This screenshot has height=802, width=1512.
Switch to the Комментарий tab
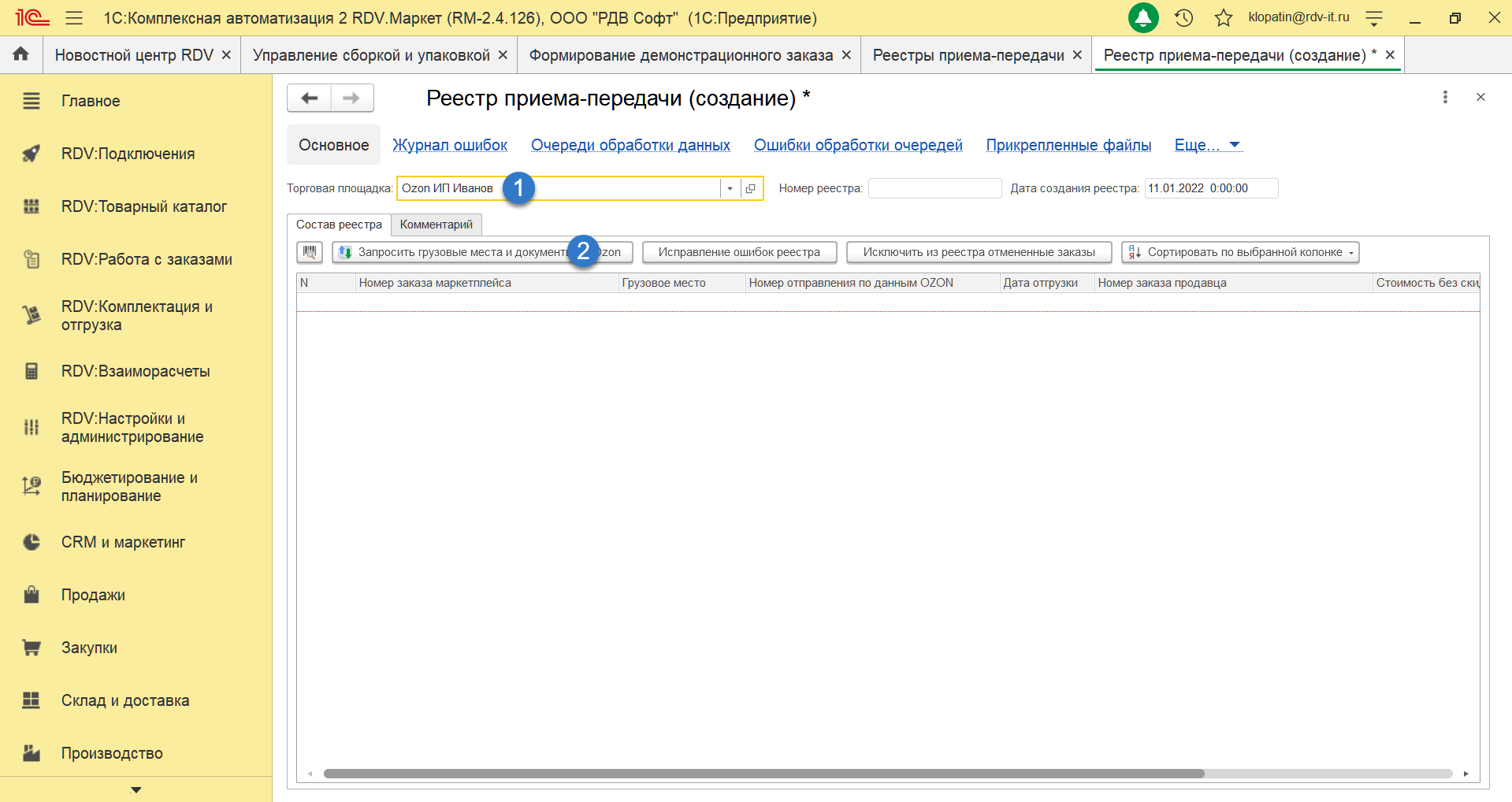[x=436, y=225]
